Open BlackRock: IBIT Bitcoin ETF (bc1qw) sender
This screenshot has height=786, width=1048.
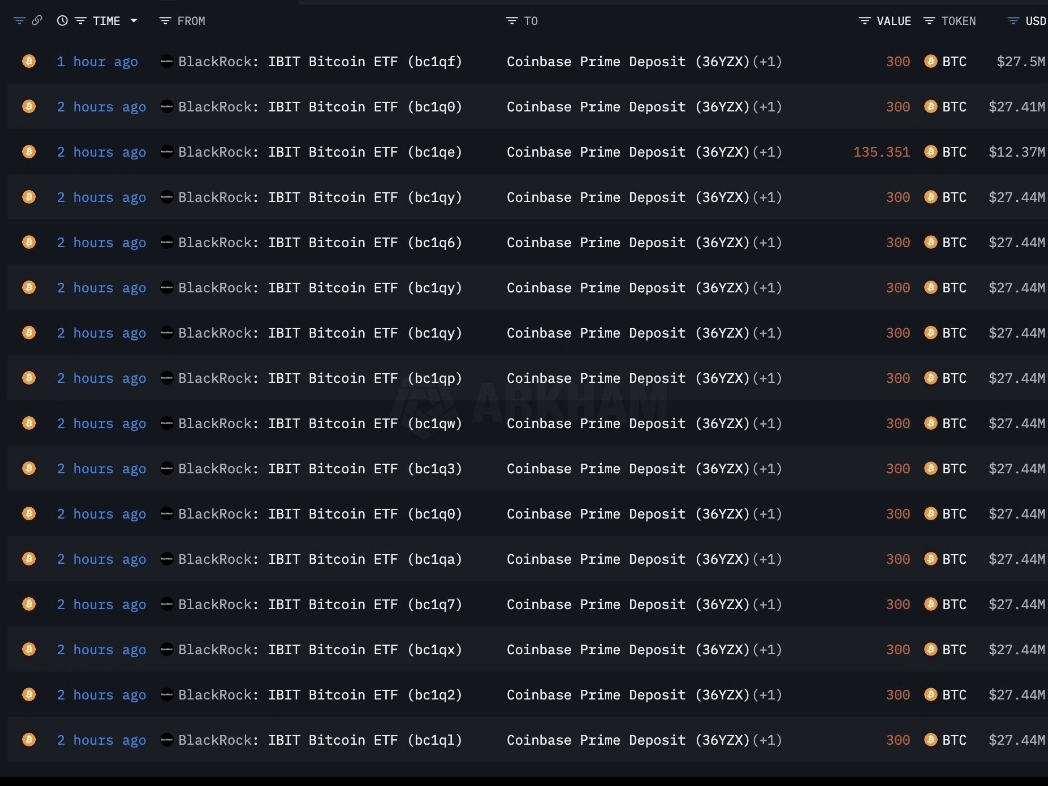pyautogui.click(x=320, y=423)
